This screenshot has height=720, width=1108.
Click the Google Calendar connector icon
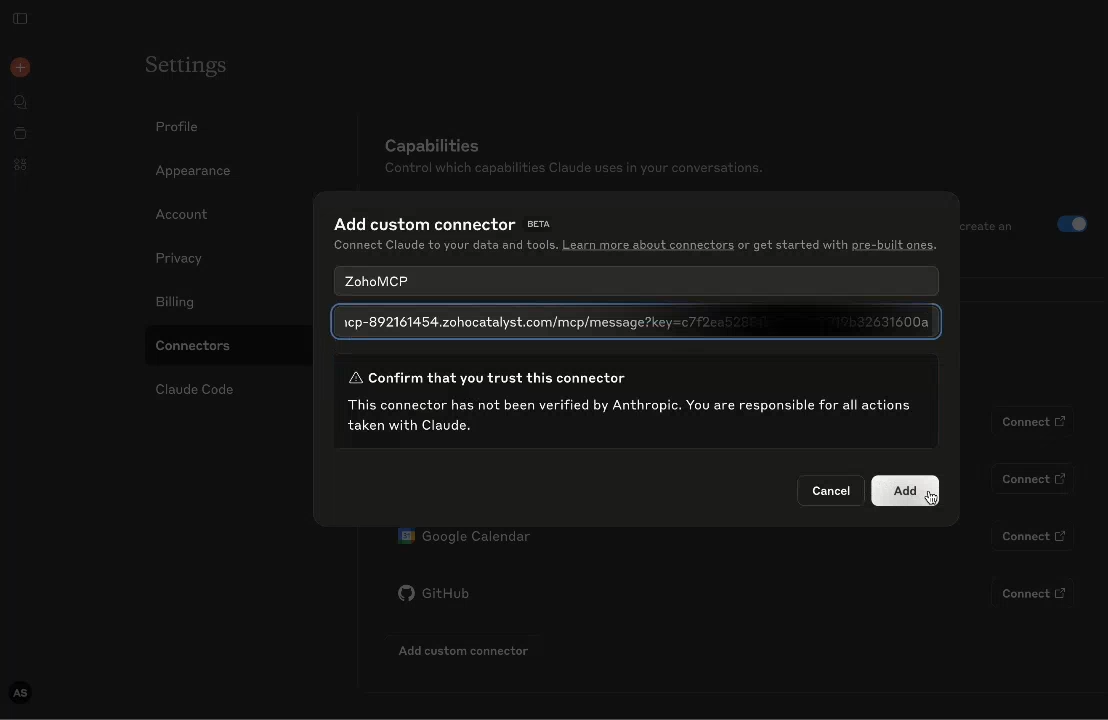click(406, 536)
